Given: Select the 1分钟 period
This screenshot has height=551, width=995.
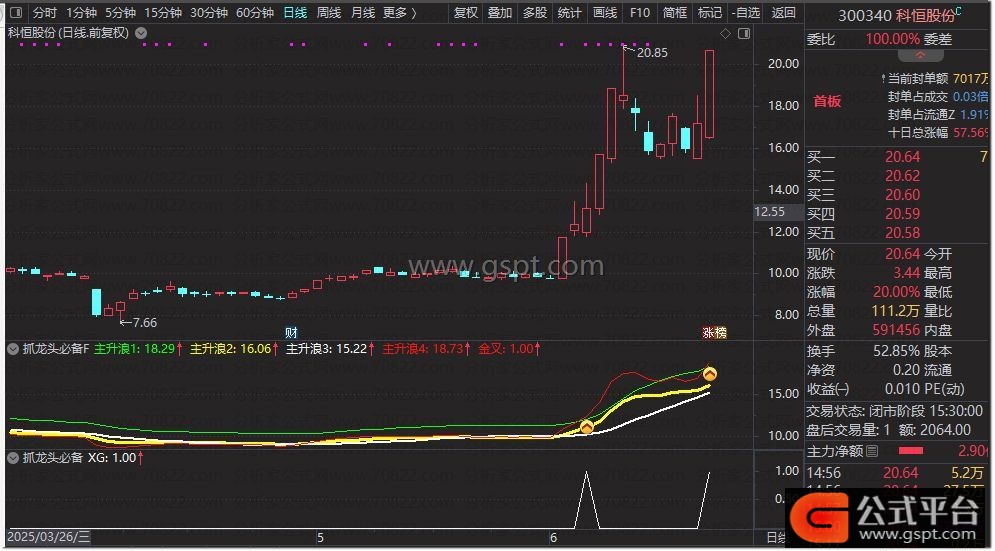Looking at the screenshot, I should [x=81, y=13].
